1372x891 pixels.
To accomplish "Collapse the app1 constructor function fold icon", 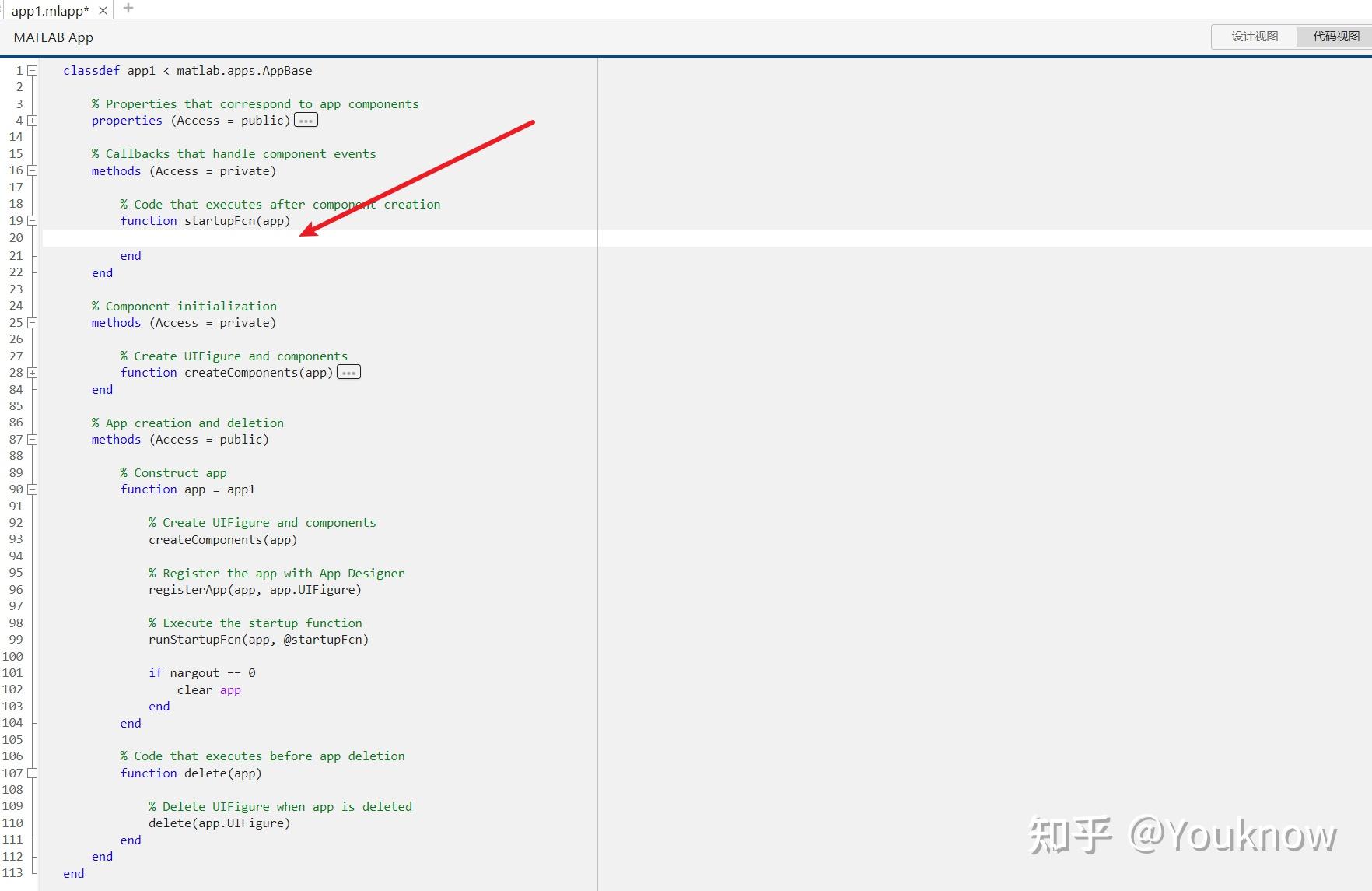I will click(x=32, y=489).
